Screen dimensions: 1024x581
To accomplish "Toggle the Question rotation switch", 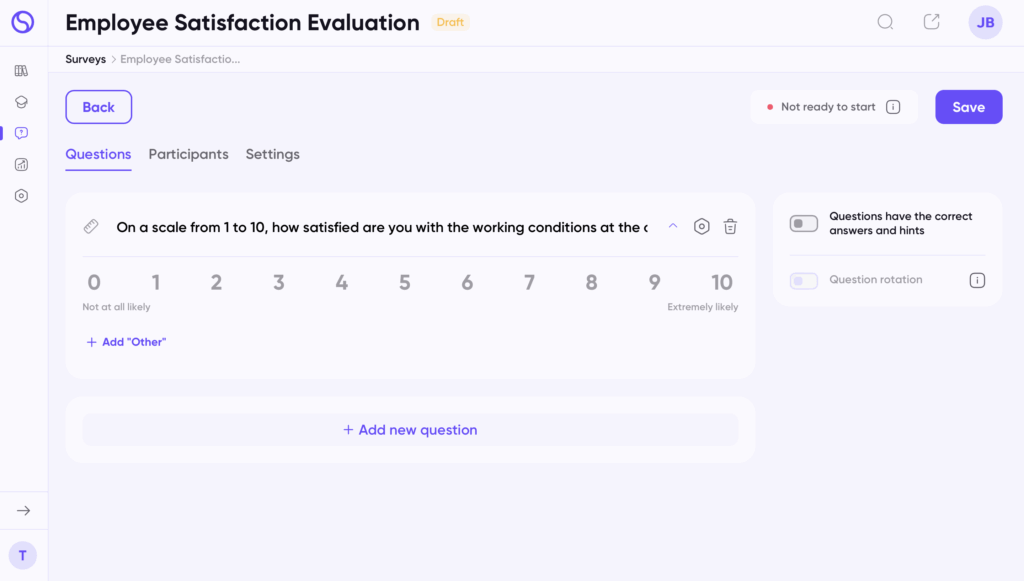I will (804, 281).
